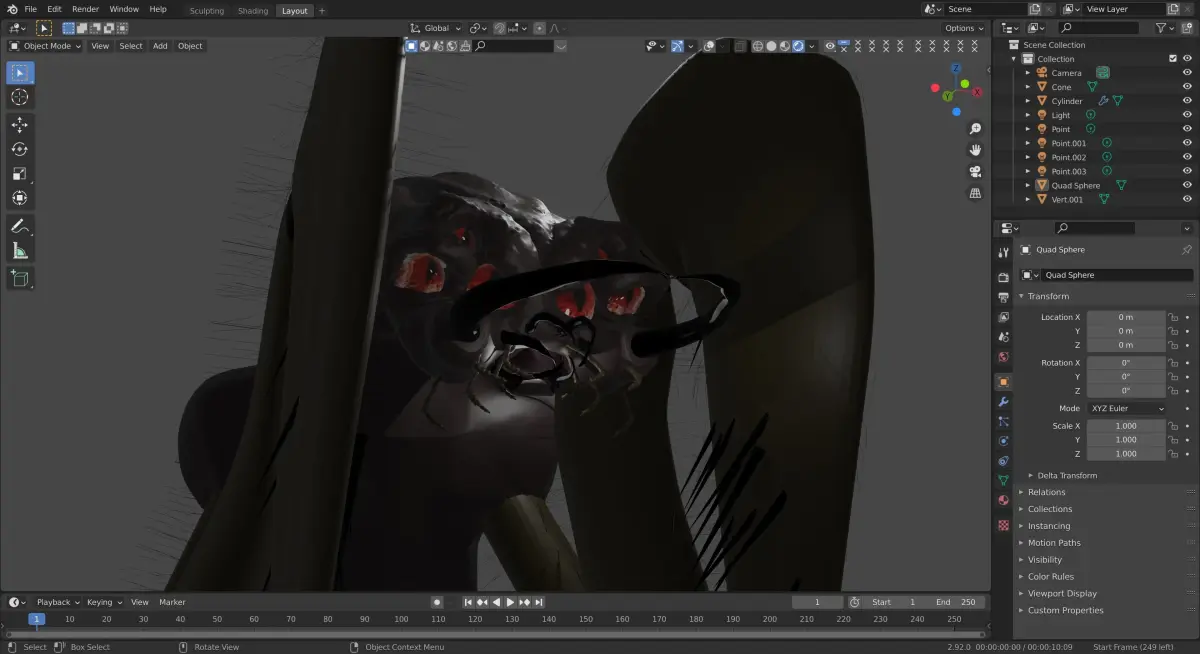Choose the Annotate tool
1200x654 pixels.
20,226
